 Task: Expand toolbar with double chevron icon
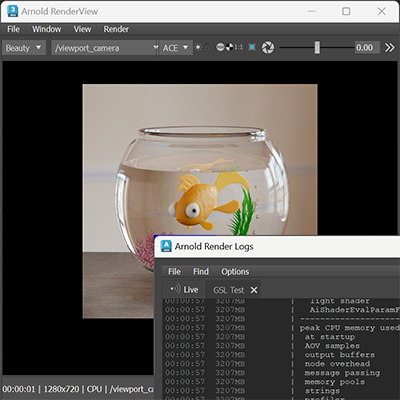coord(389,48)
